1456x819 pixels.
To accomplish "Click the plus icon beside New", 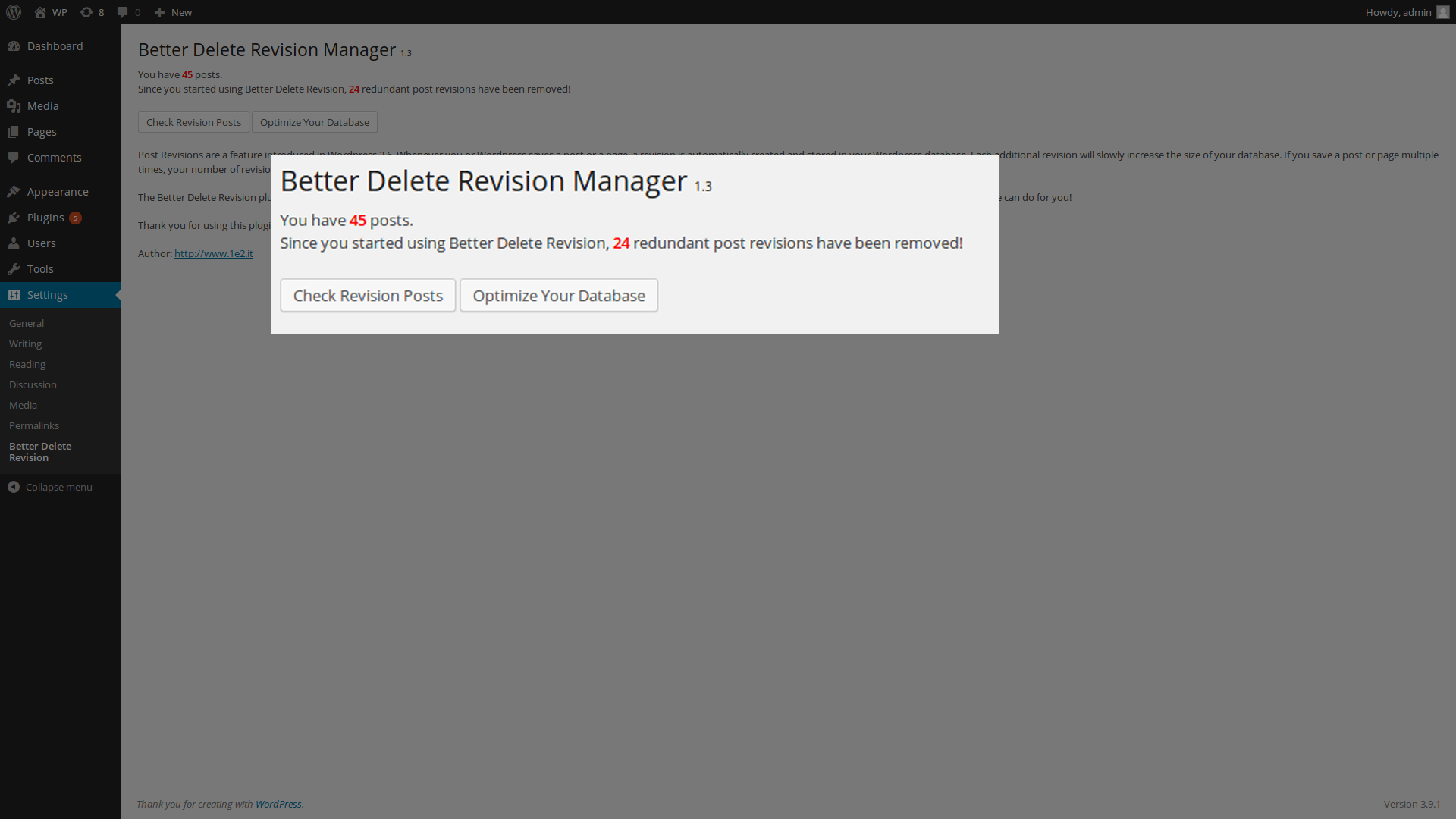I will point(159,12).
